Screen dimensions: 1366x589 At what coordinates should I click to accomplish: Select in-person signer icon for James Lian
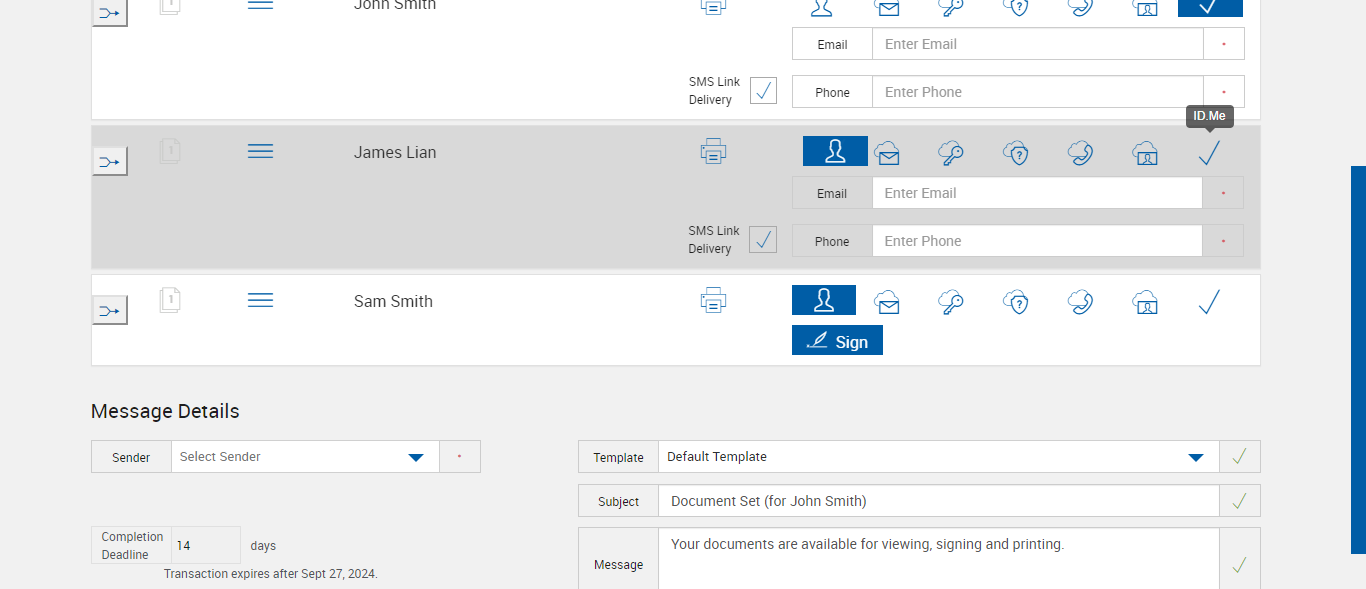point(835,152)
